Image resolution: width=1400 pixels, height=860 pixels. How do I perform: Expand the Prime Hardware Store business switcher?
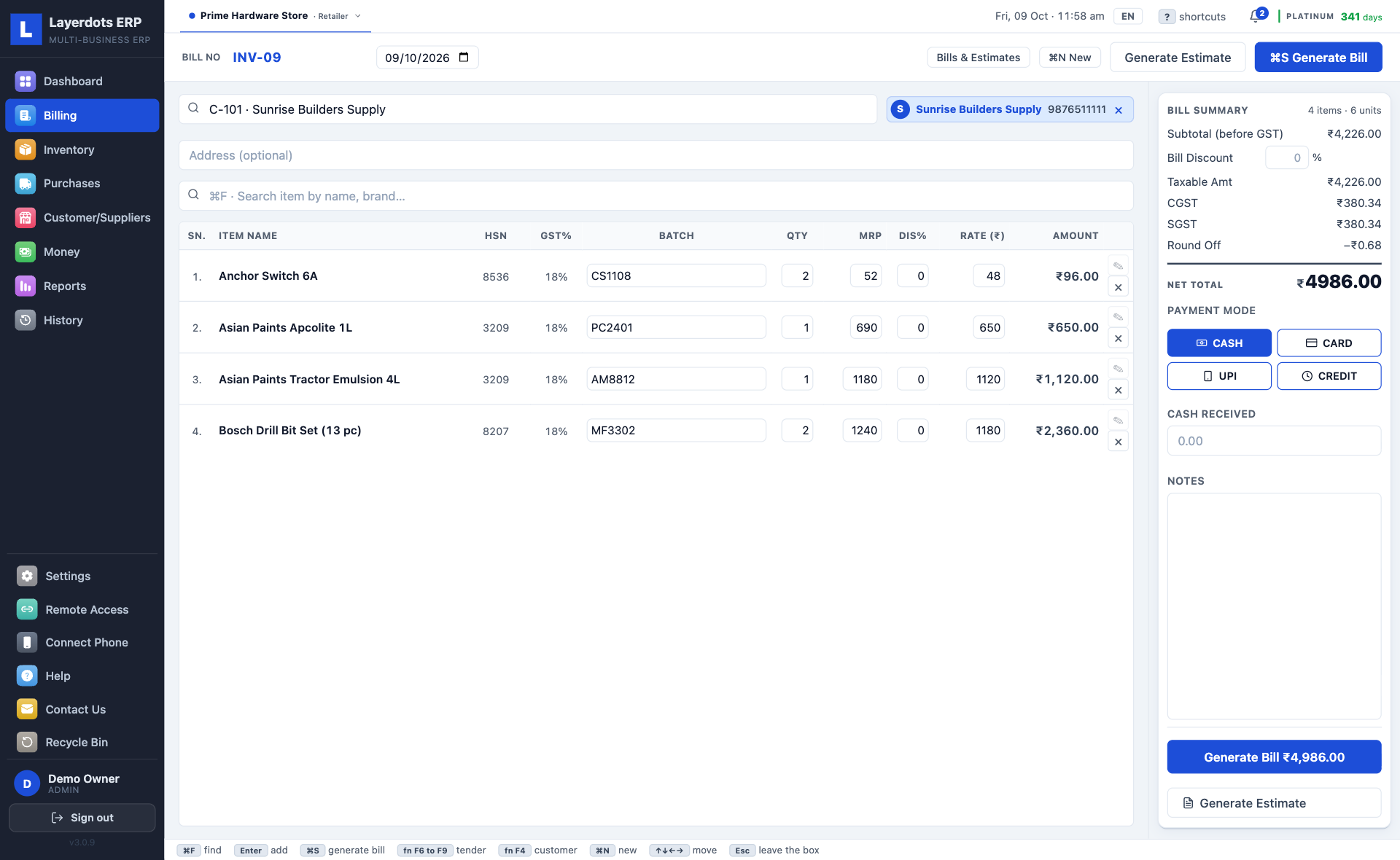[x=275, y=16]
